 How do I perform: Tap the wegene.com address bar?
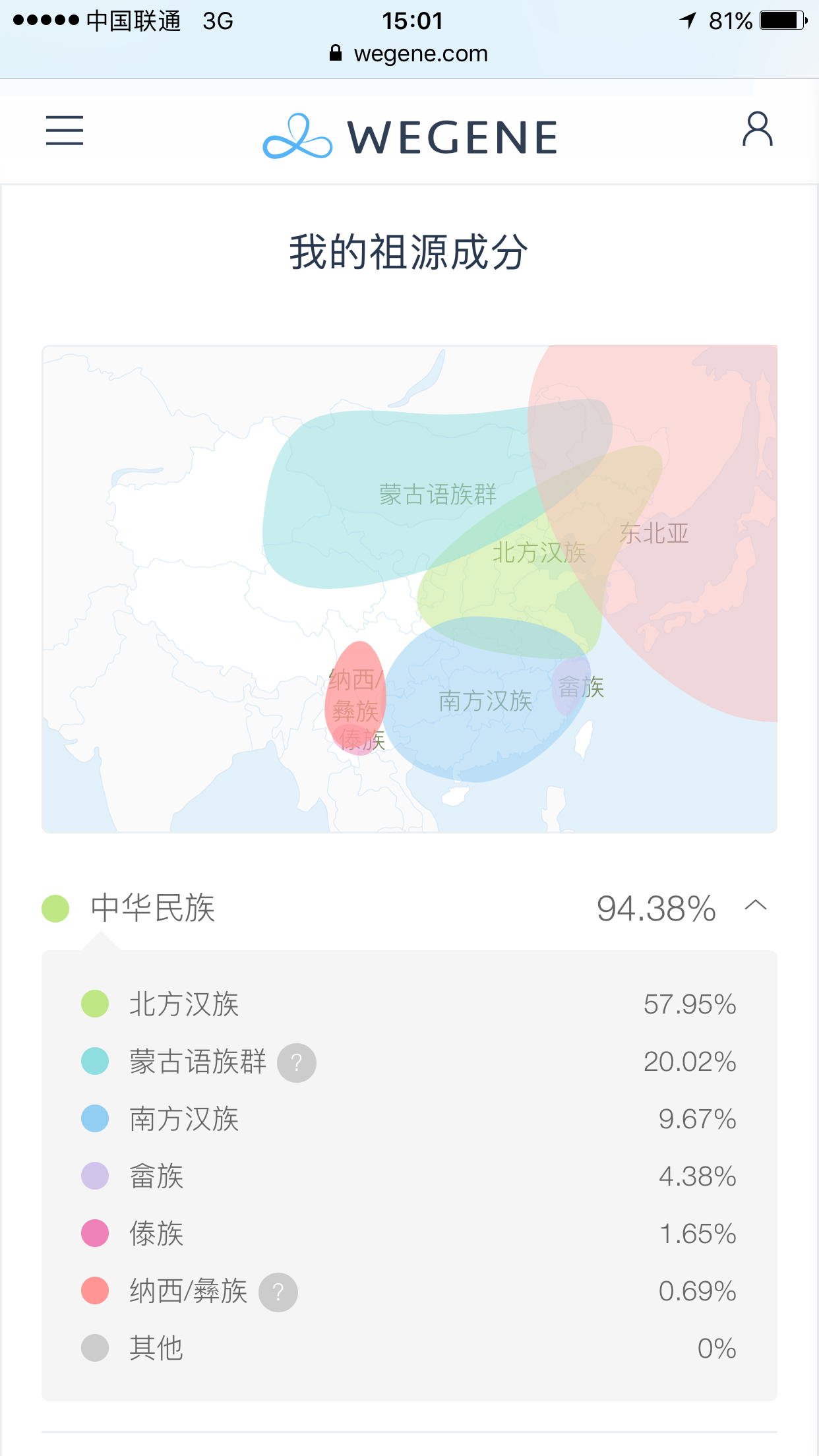(x=409, y=53)
